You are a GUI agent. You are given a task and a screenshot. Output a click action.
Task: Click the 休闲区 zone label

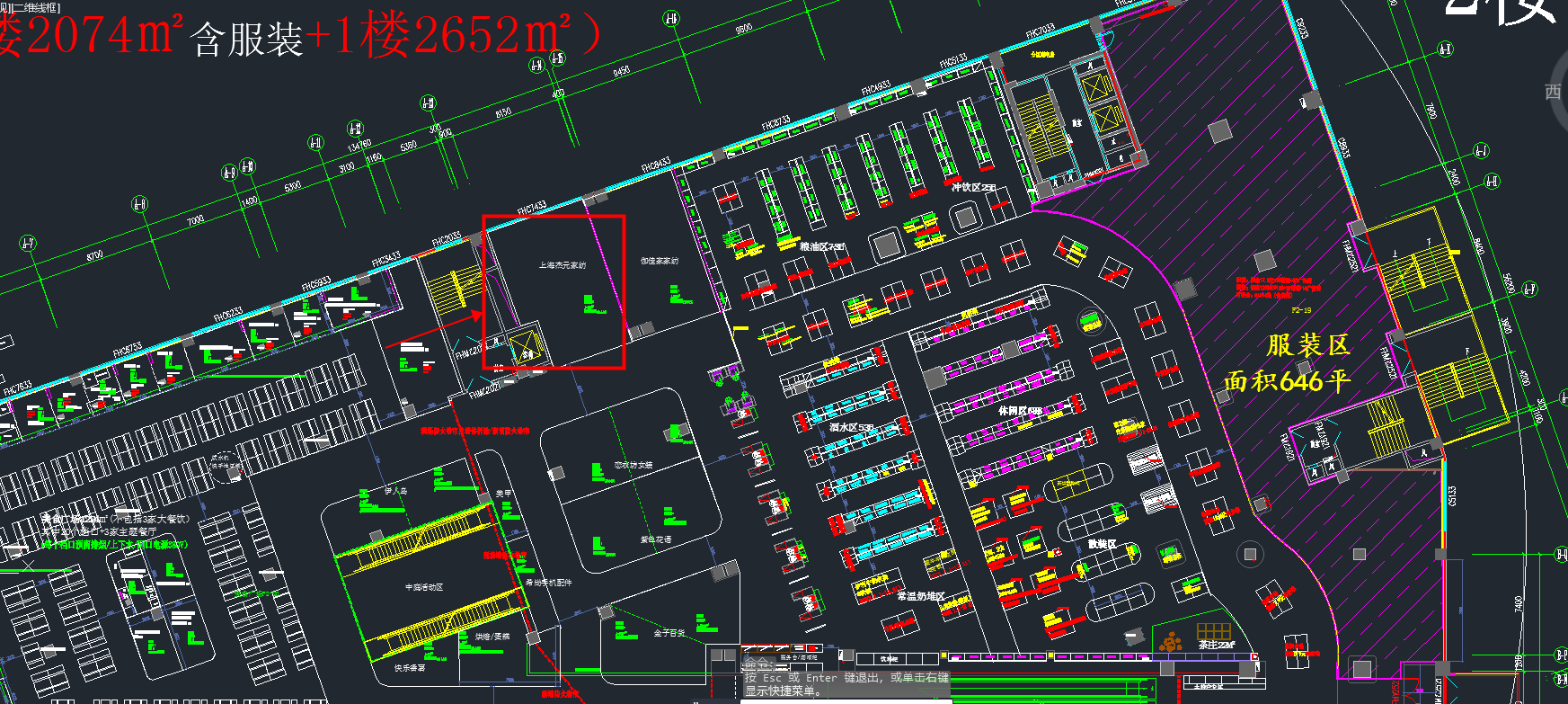[x=1020, y=411]
